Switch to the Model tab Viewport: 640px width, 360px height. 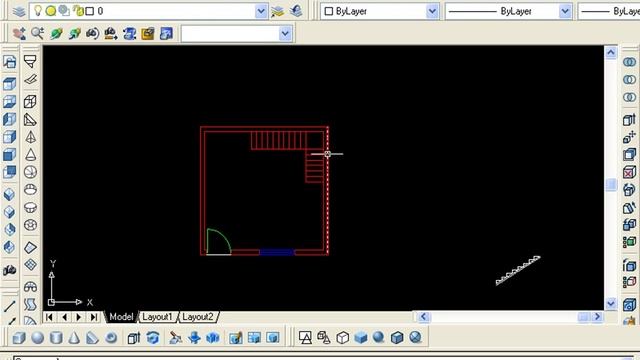[121, 317]
